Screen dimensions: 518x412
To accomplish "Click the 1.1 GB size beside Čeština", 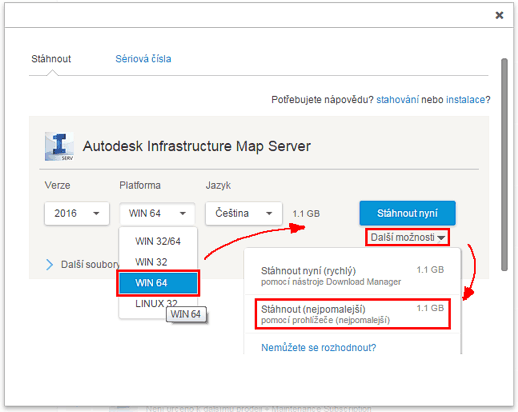I will click(306, 214).
